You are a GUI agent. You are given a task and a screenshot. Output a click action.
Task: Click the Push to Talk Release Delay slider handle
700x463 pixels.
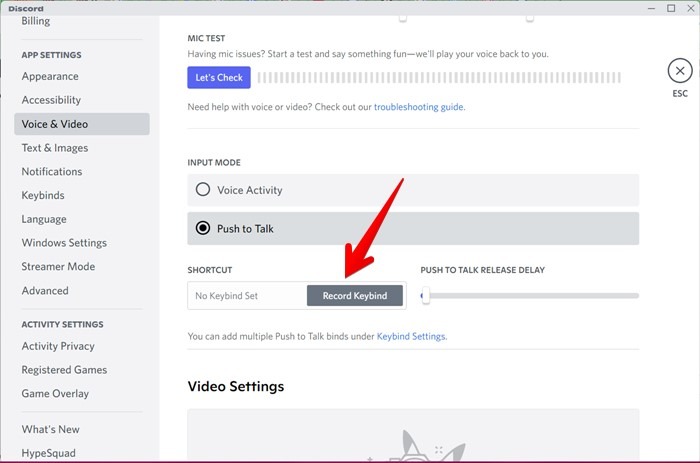(426, 296)
